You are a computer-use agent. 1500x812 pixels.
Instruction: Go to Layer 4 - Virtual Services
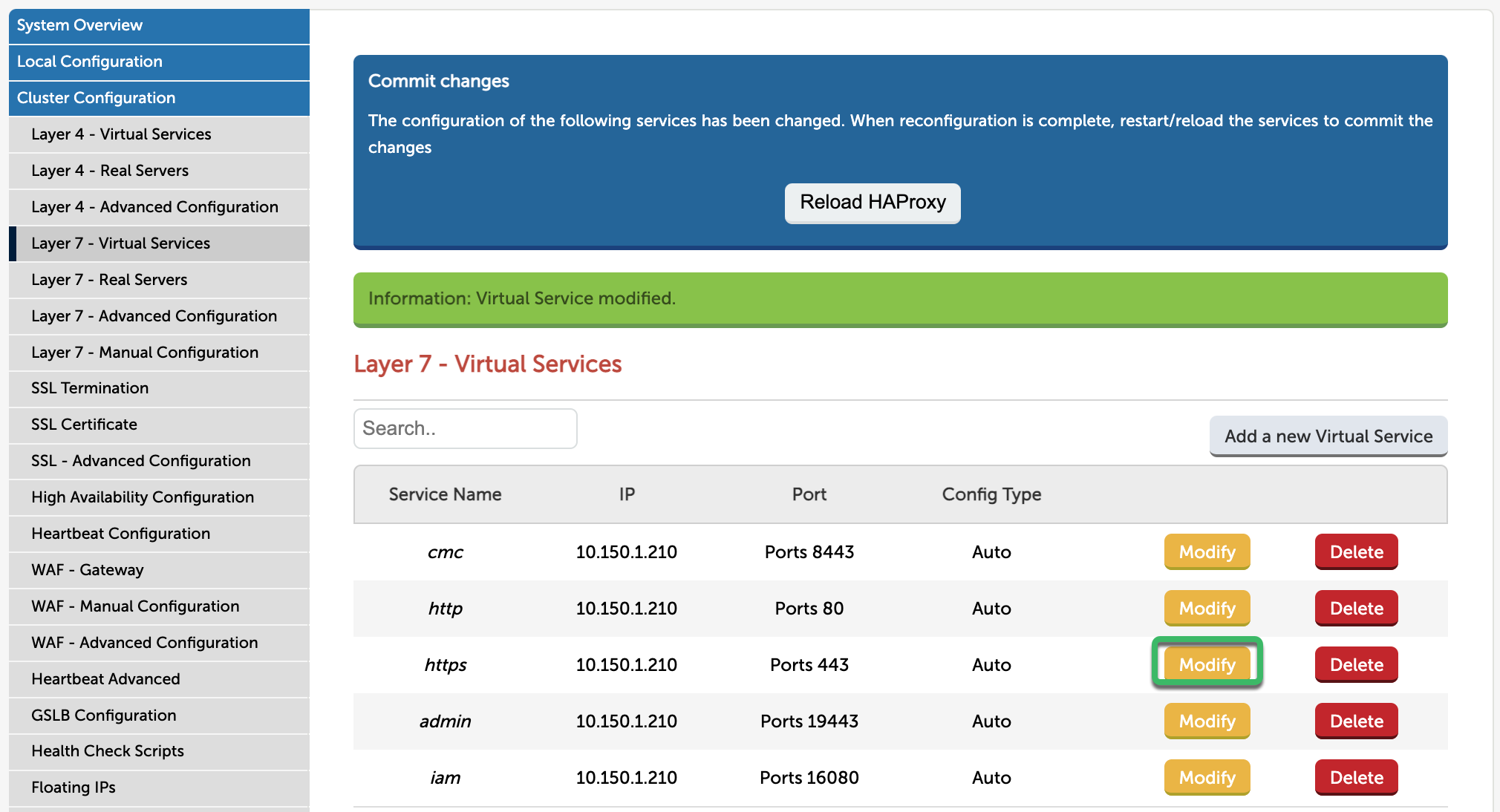click(x=159, y=134)
